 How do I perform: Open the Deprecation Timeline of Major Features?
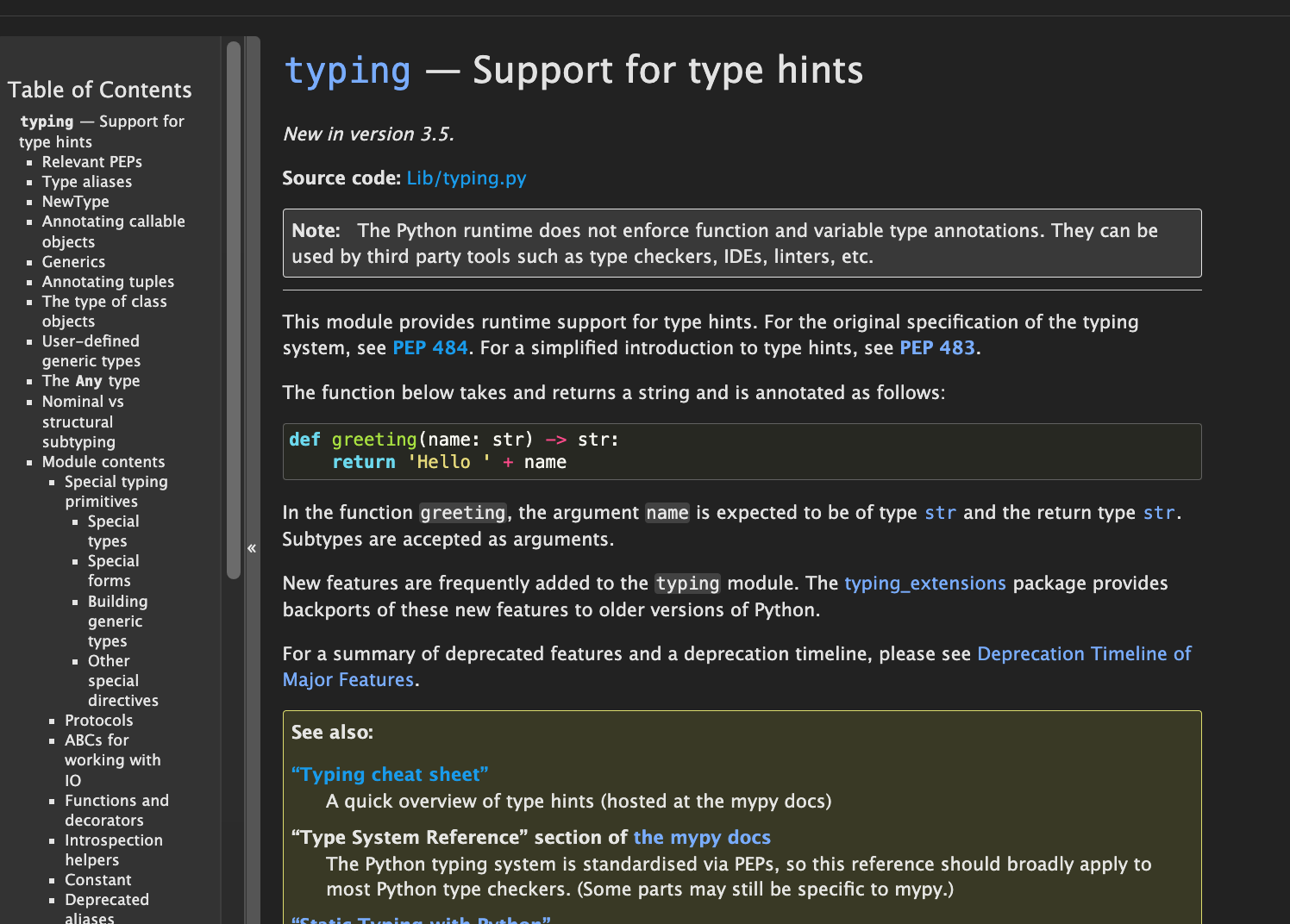click(x=1083, y=653)
